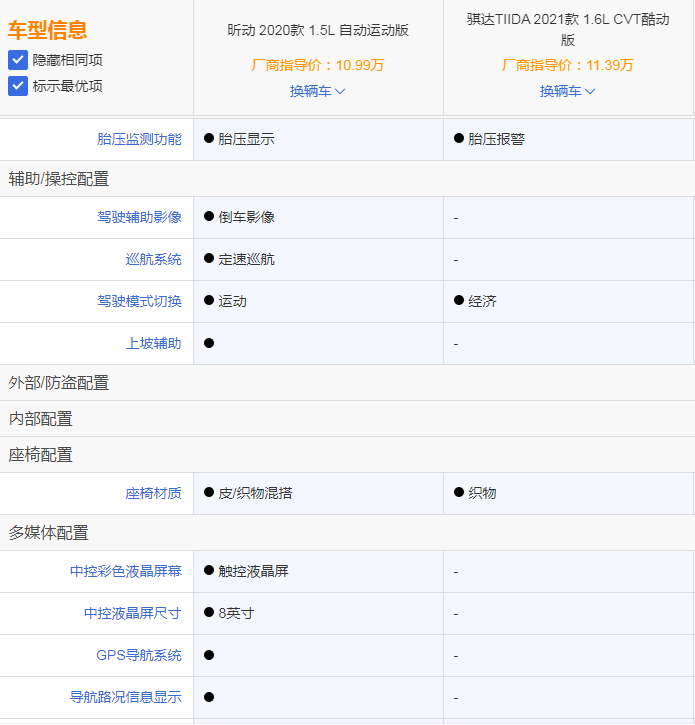
Task: Click the 中控彩色液晶屏幕 parameter link
Action: click(125, 571)
